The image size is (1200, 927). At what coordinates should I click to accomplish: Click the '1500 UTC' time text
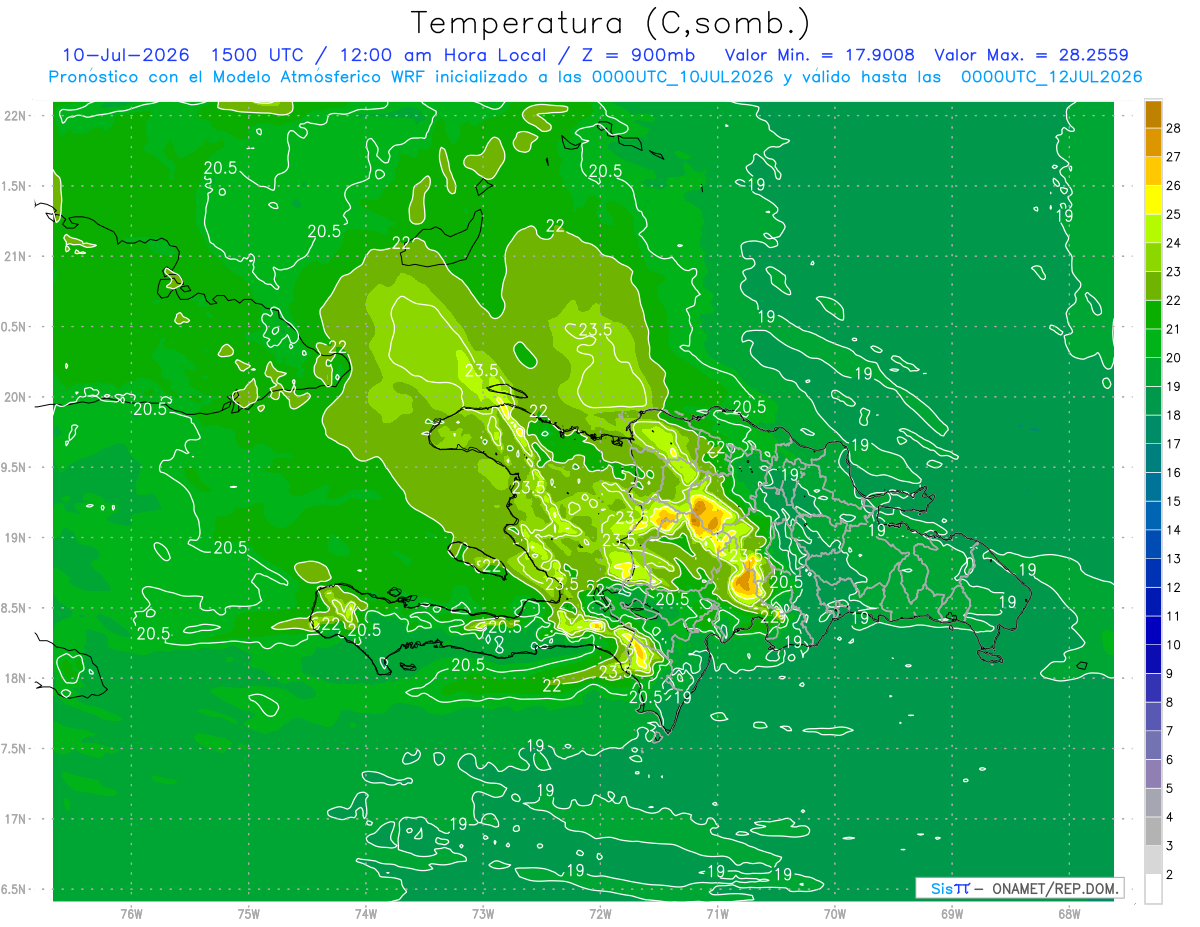point(257,55)
